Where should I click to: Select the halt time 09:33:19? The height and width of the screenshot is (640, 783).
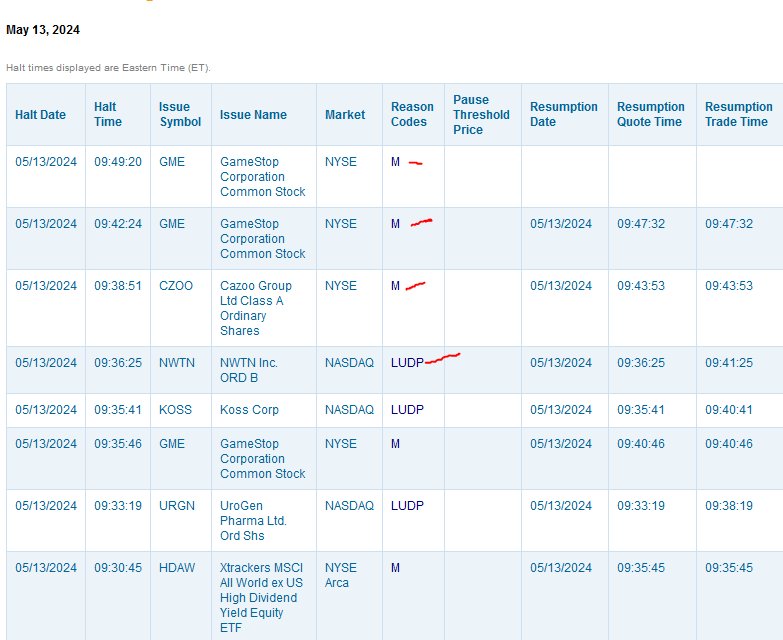tap(118, 505)
